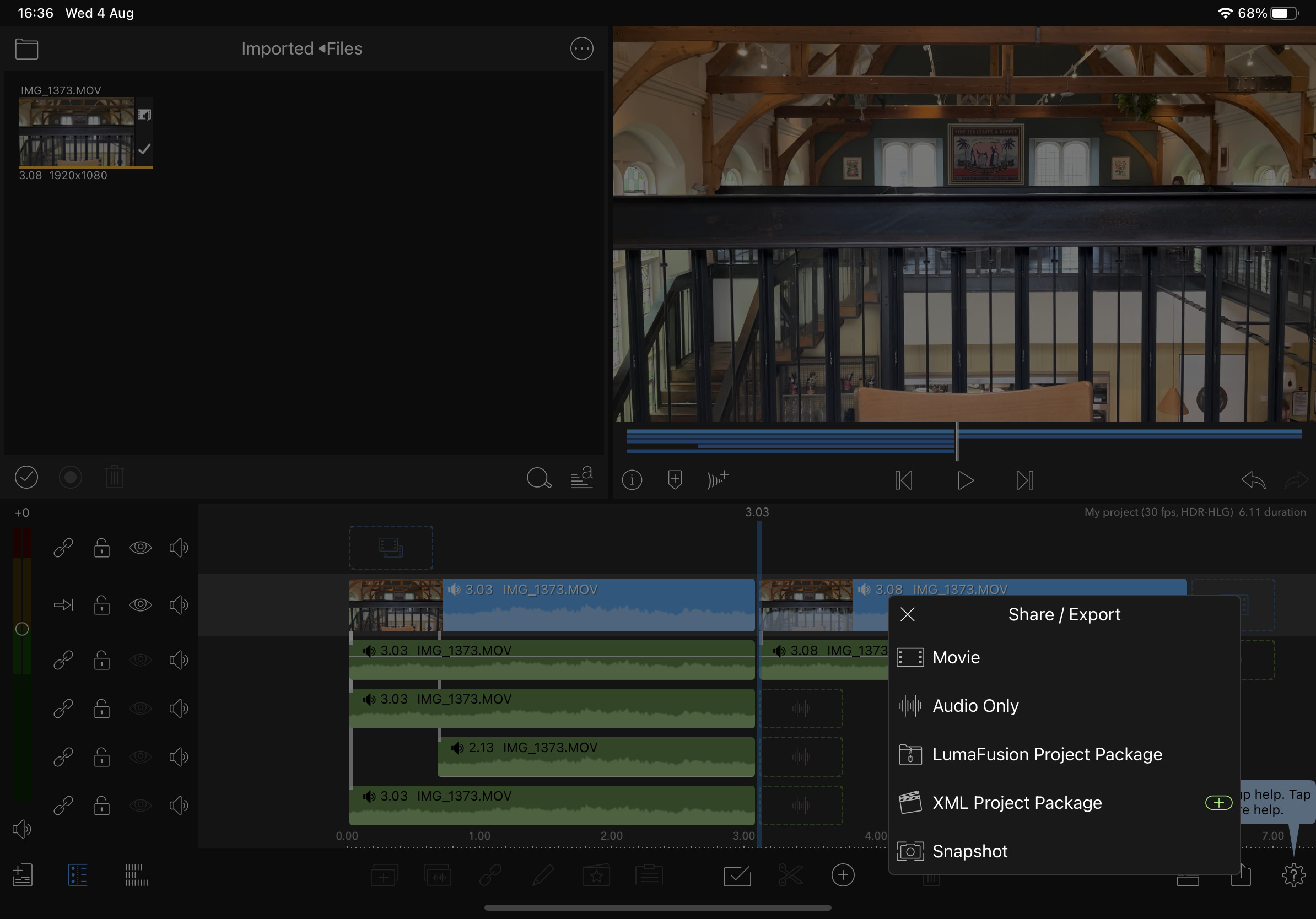Viewport: 1316px width, 919px height.
Task: Open the clipboard tool
Action: coord(649,875)
